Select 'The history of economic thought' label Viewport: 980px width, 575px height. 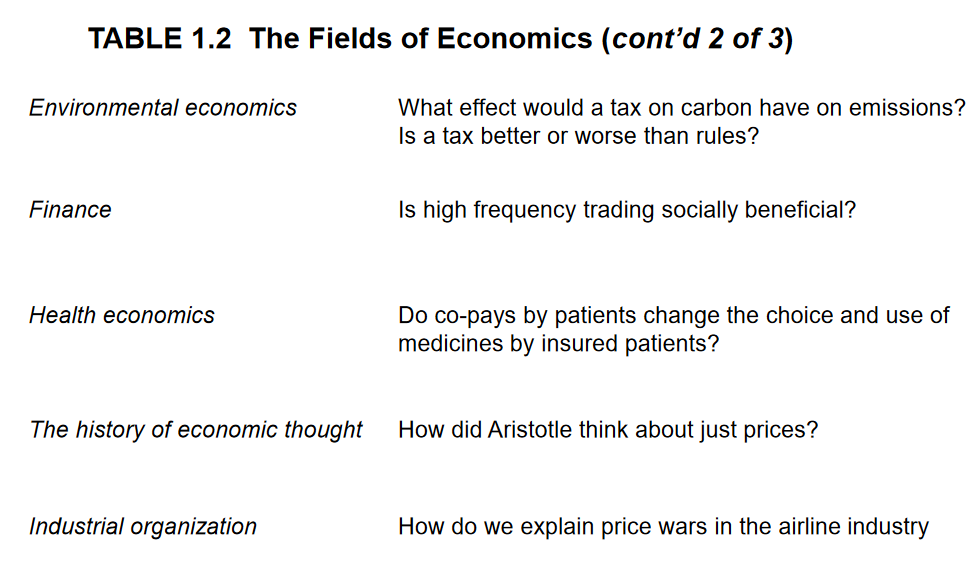click(x=196, y=431)
